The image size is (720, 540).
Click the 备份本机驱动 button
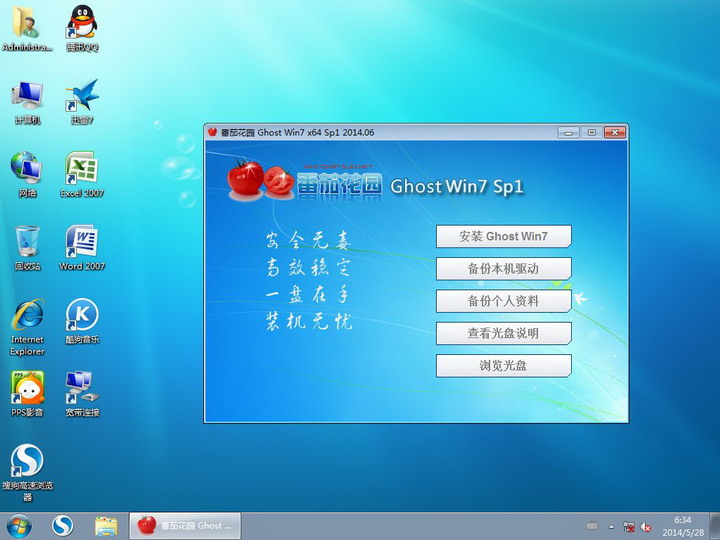[503, 268]
